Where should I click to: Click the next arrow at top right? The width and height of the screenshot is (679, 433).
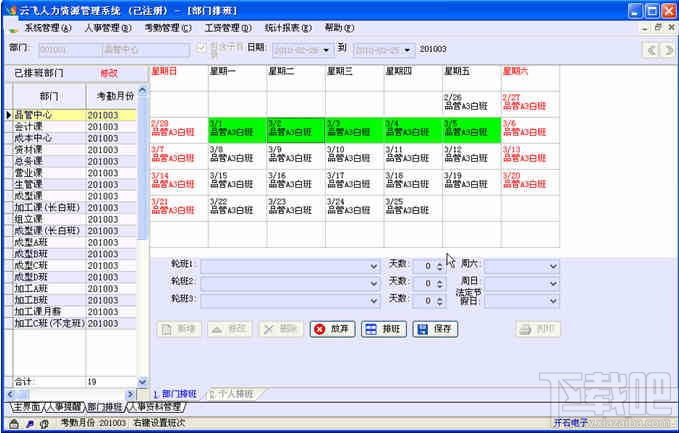[x=668, y=50]
